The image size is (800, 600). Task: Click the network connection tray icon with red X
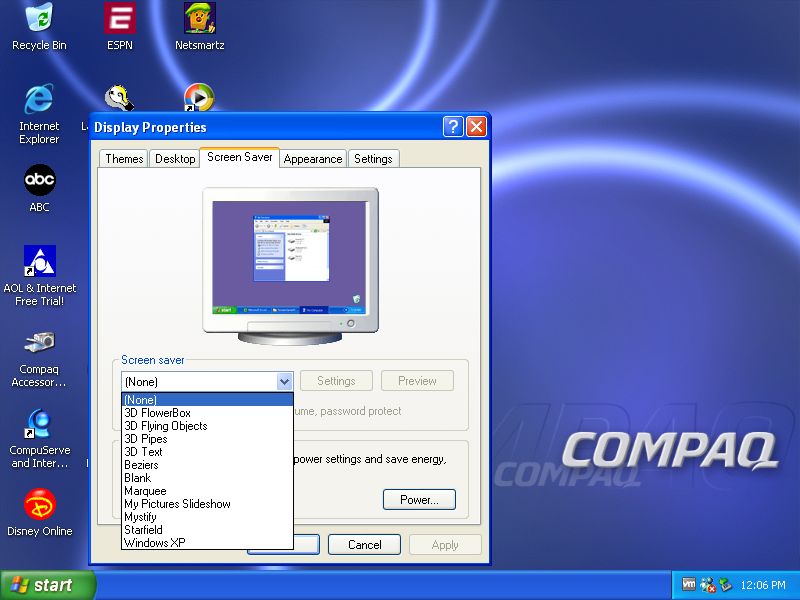click(x=708, y=585)
